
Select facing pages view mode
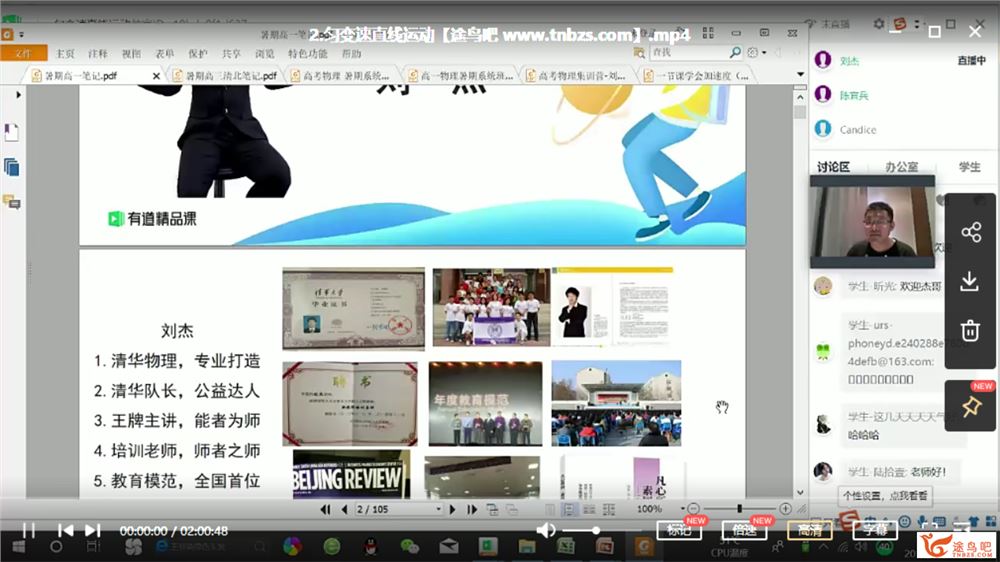589,509
